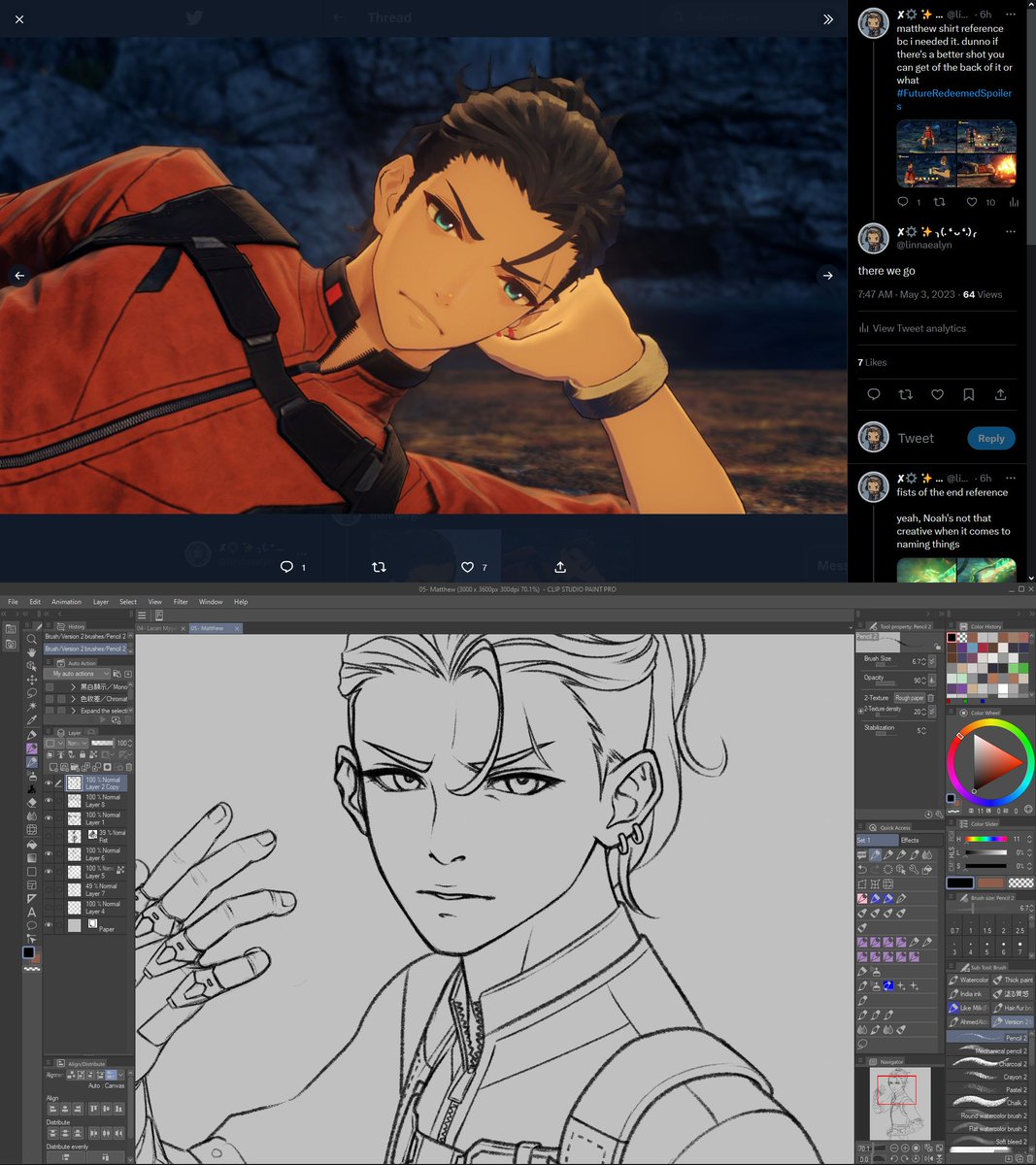The width and height of the screenshot is (1036, 1165).
Task: Click the zoom in button in Navigator
Action: pos(905,1148)
